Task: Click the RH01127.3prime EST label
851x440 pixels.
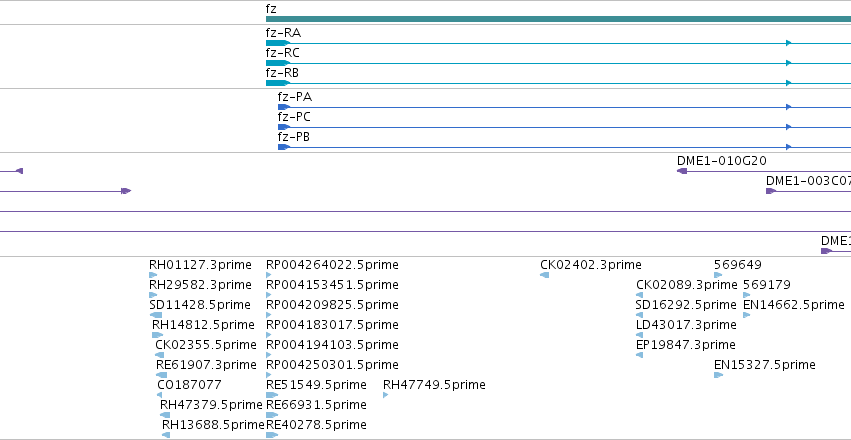Action: coord(200,265)
